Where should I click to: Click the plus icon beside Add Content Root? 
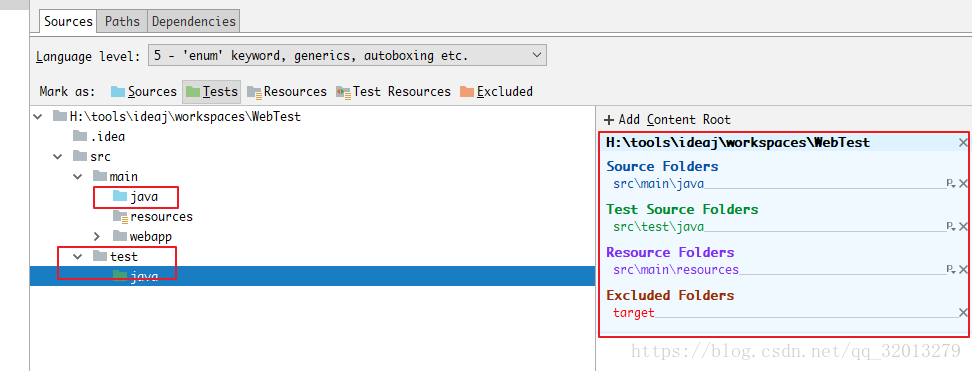609,120
